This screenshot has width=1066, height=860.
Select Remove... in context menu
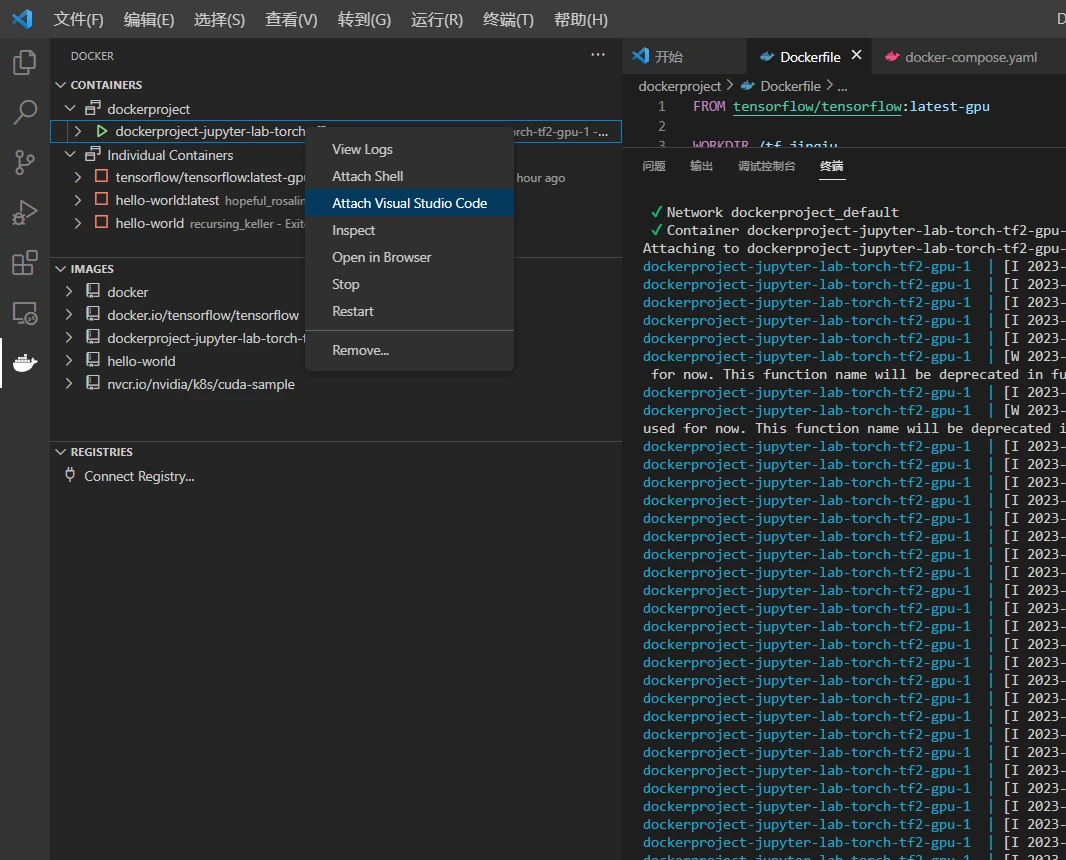[x=409, y=350]
